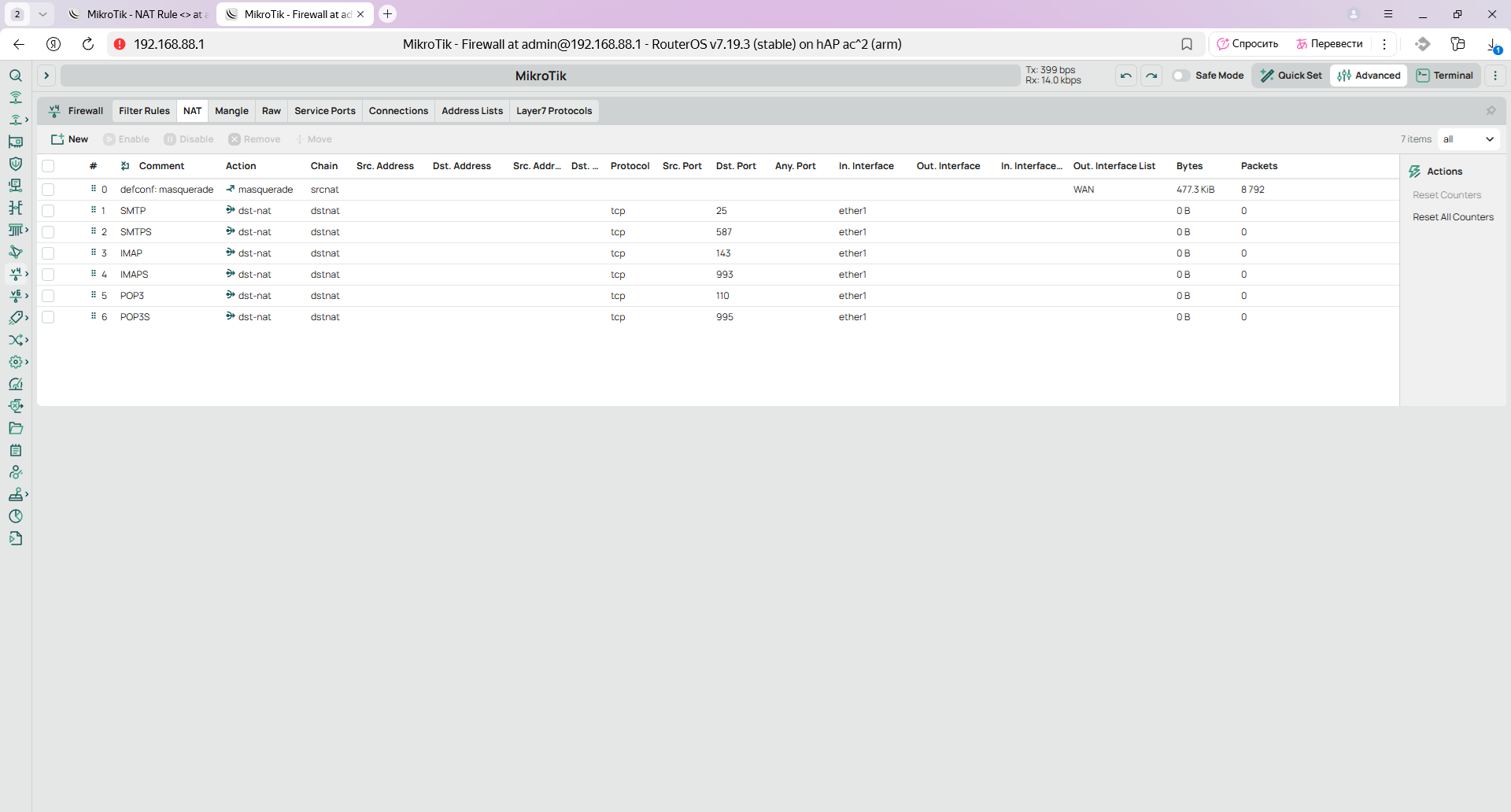Switch to the Layer7 Protocols tab
Viewport: 1511px width, 812px height.
[x=554, y=111]
